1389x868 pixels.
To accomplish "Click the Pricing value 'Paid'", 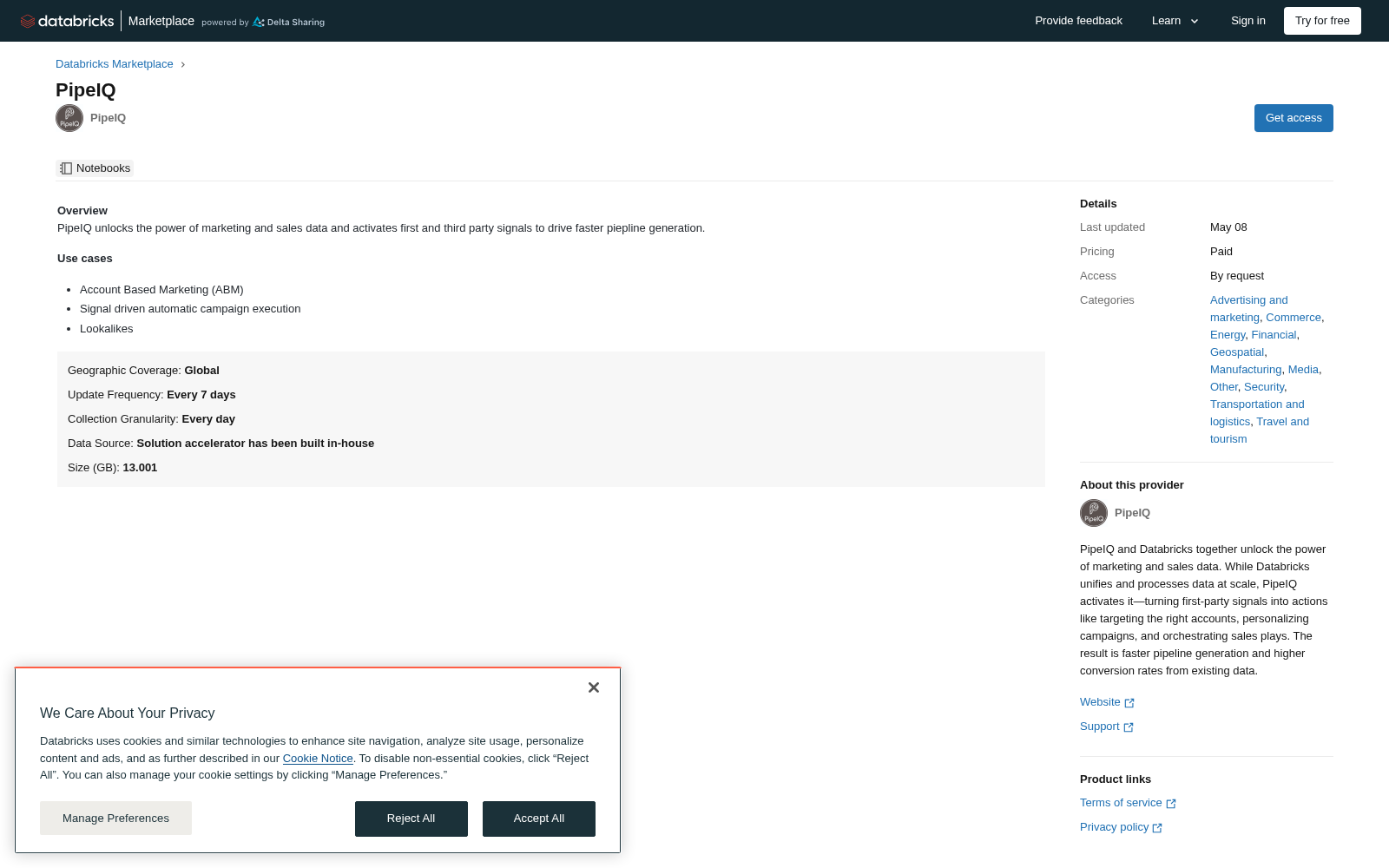I will click(1221, 252).
